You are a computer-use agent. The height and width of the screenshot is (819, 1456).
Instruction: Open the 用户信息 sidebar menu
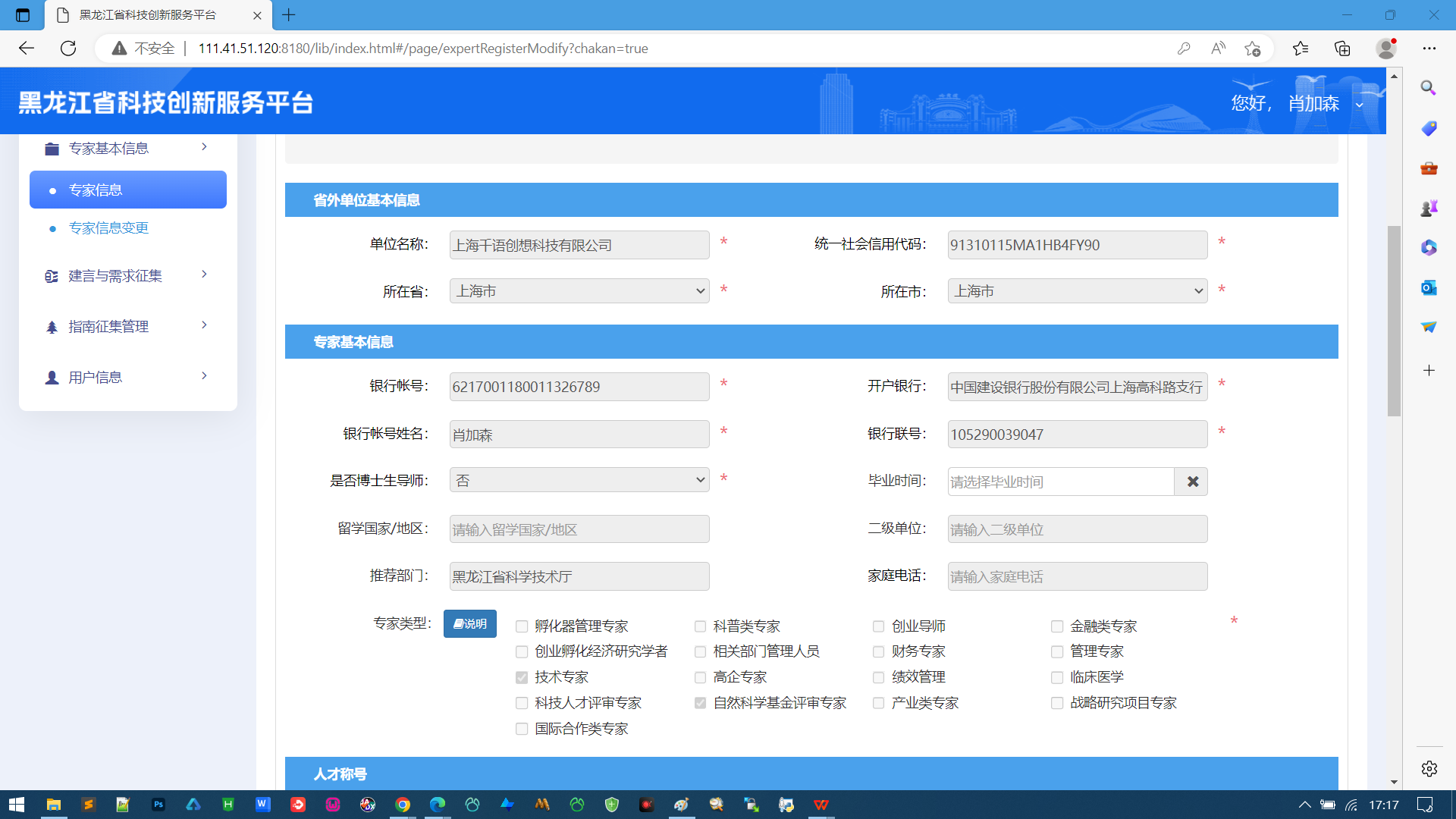(127, 378)
